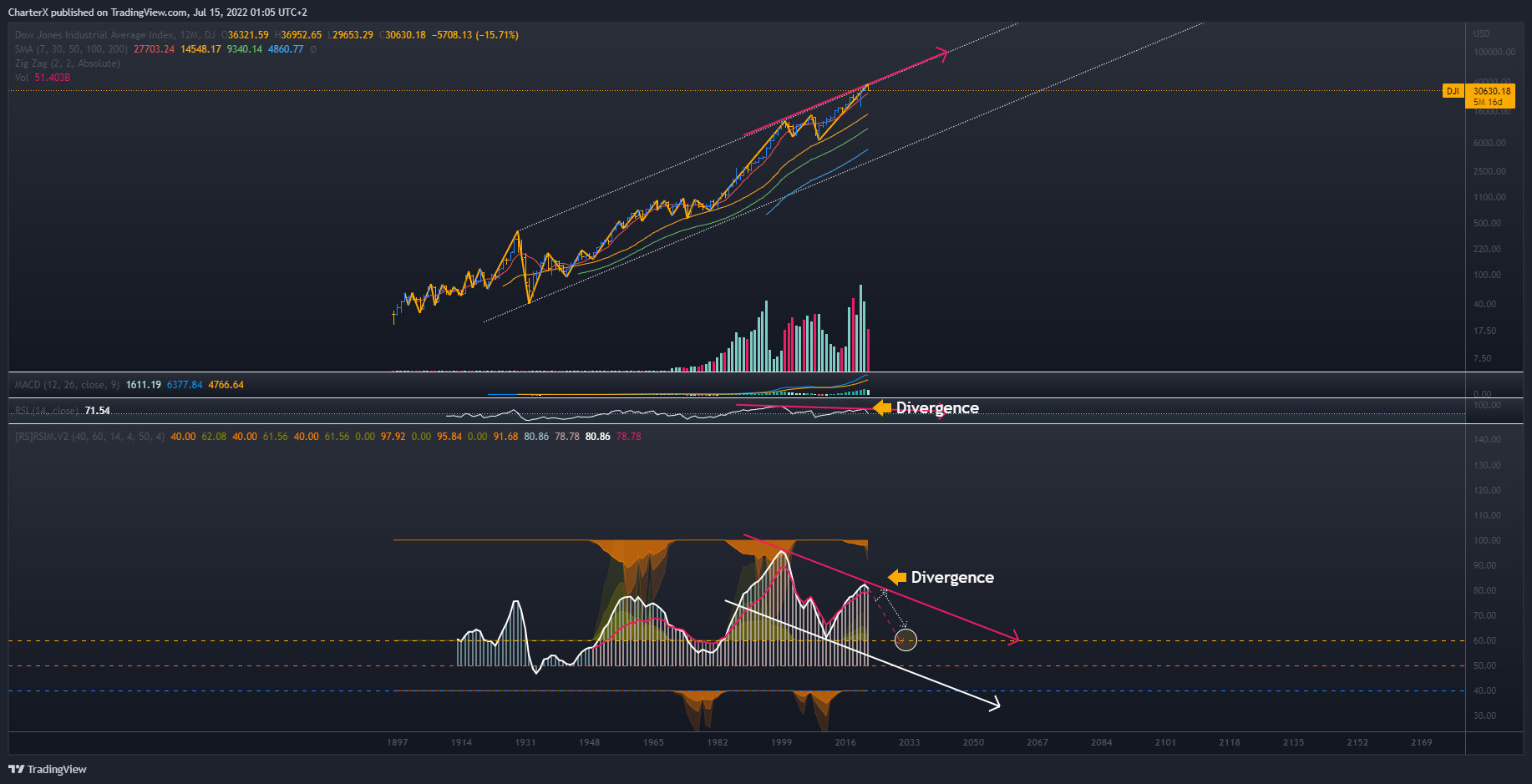Click the 2067 time axis label

[1037, 742]
